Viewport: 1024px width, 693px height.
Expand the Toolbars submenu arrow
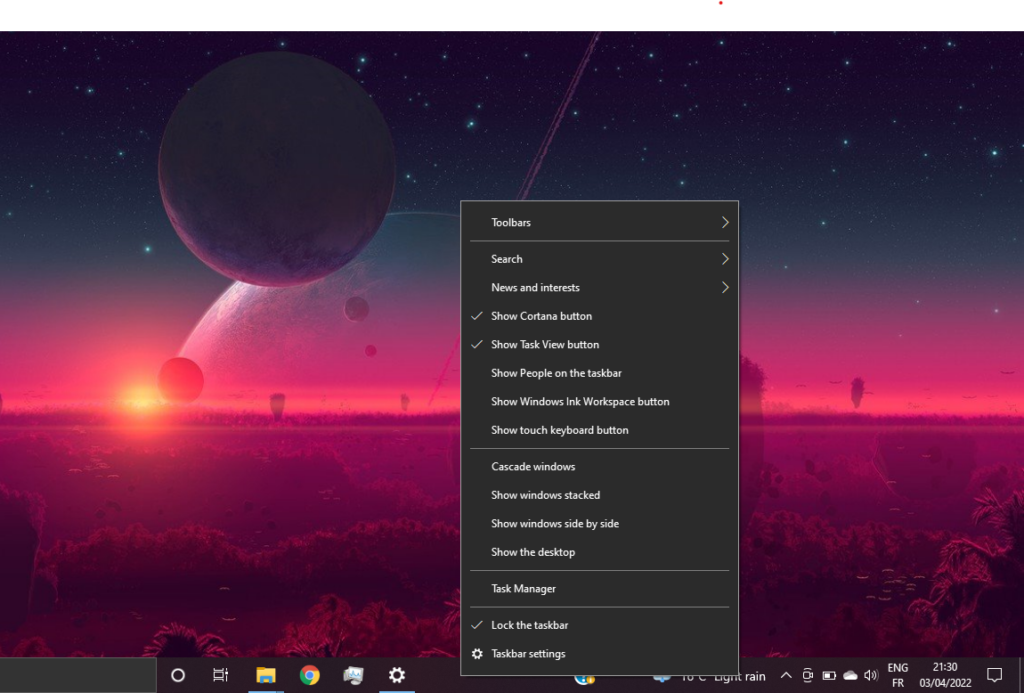[x=725, y=223]
